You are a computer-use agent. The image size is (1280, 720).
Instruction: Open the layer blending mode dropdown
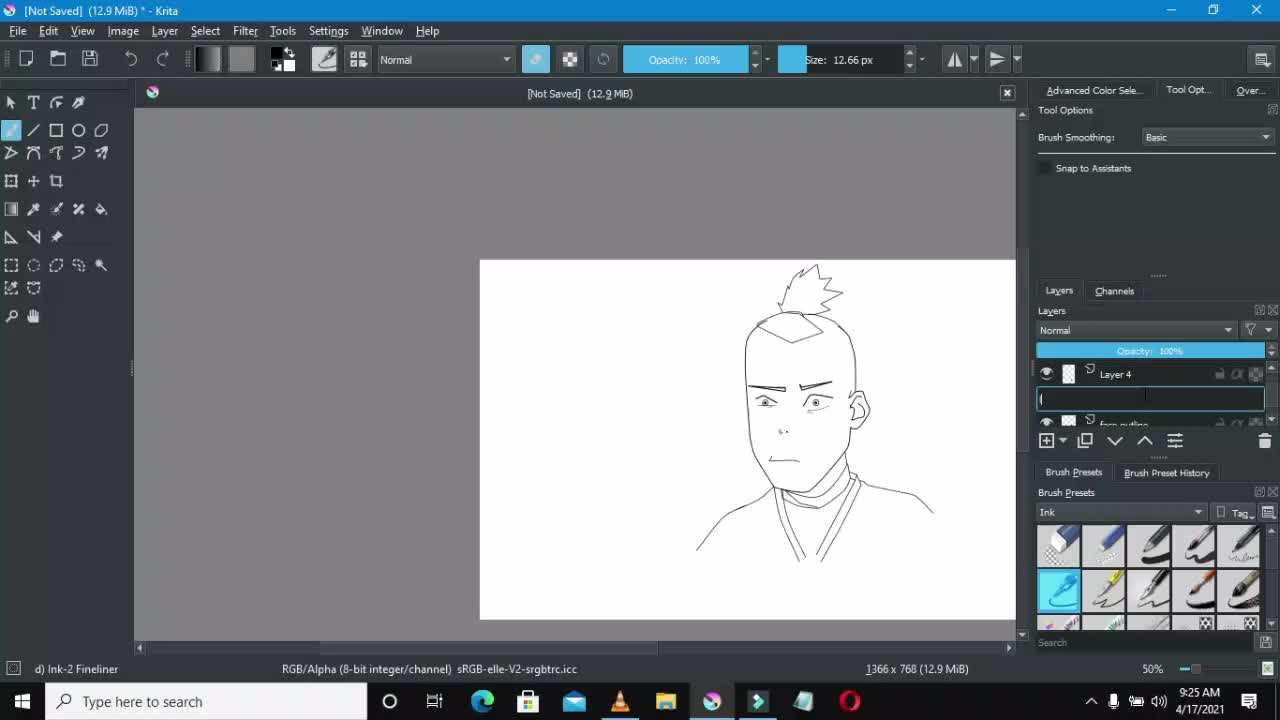1137,330
